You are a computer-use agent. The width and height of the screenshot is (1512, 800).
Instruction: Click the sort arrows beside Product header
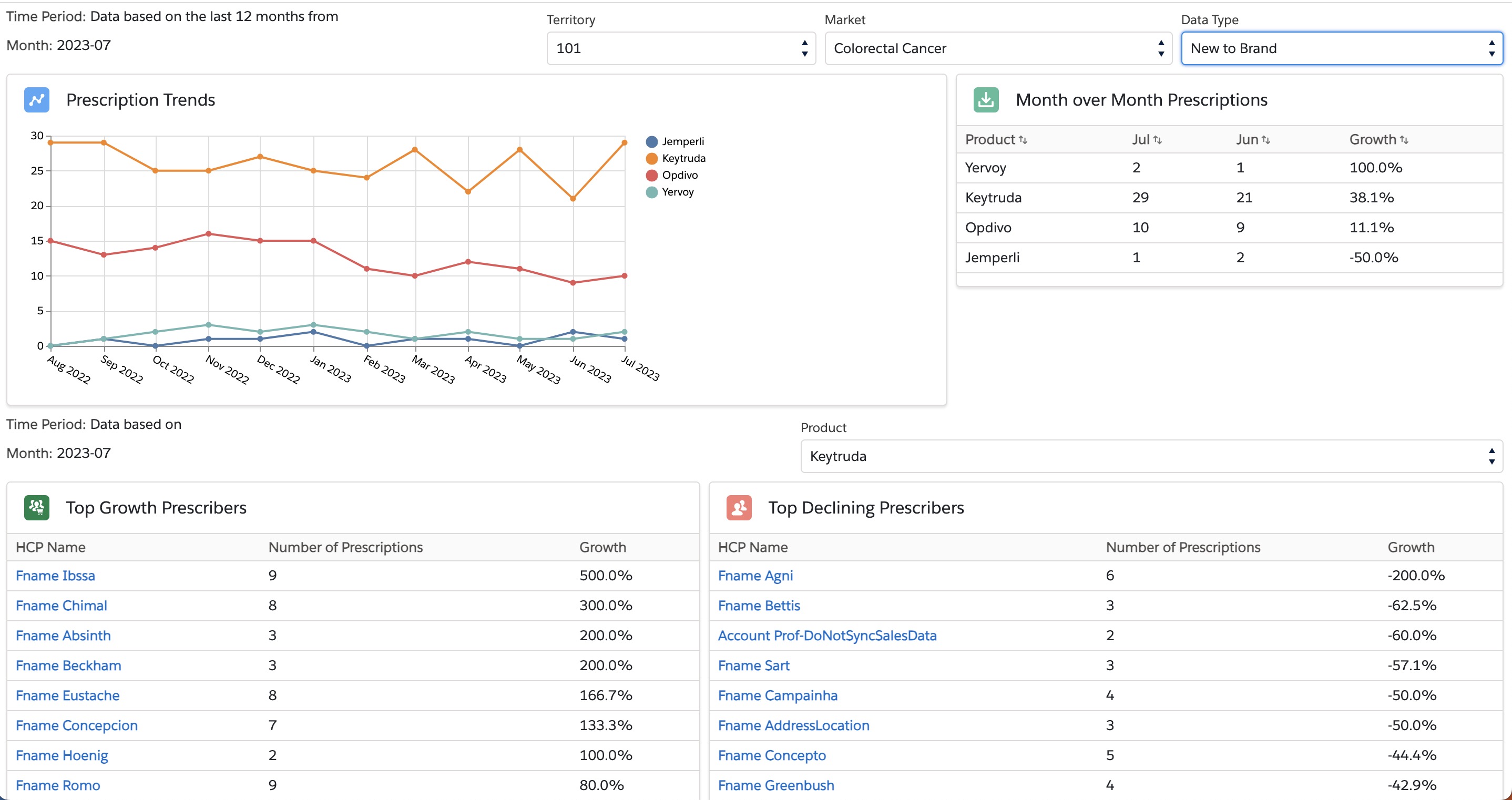pos(1024,139)
